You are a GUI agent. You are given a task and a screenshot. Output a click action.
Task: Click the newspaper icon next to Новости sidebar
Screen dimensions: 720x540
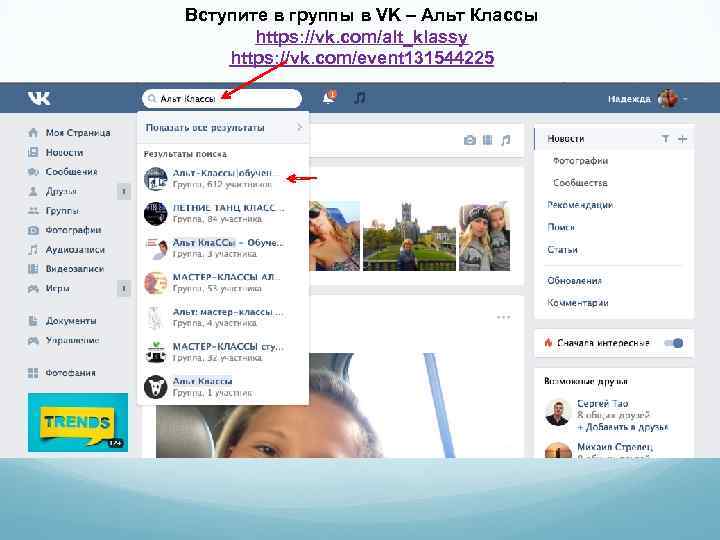click(x=33, y=152)
